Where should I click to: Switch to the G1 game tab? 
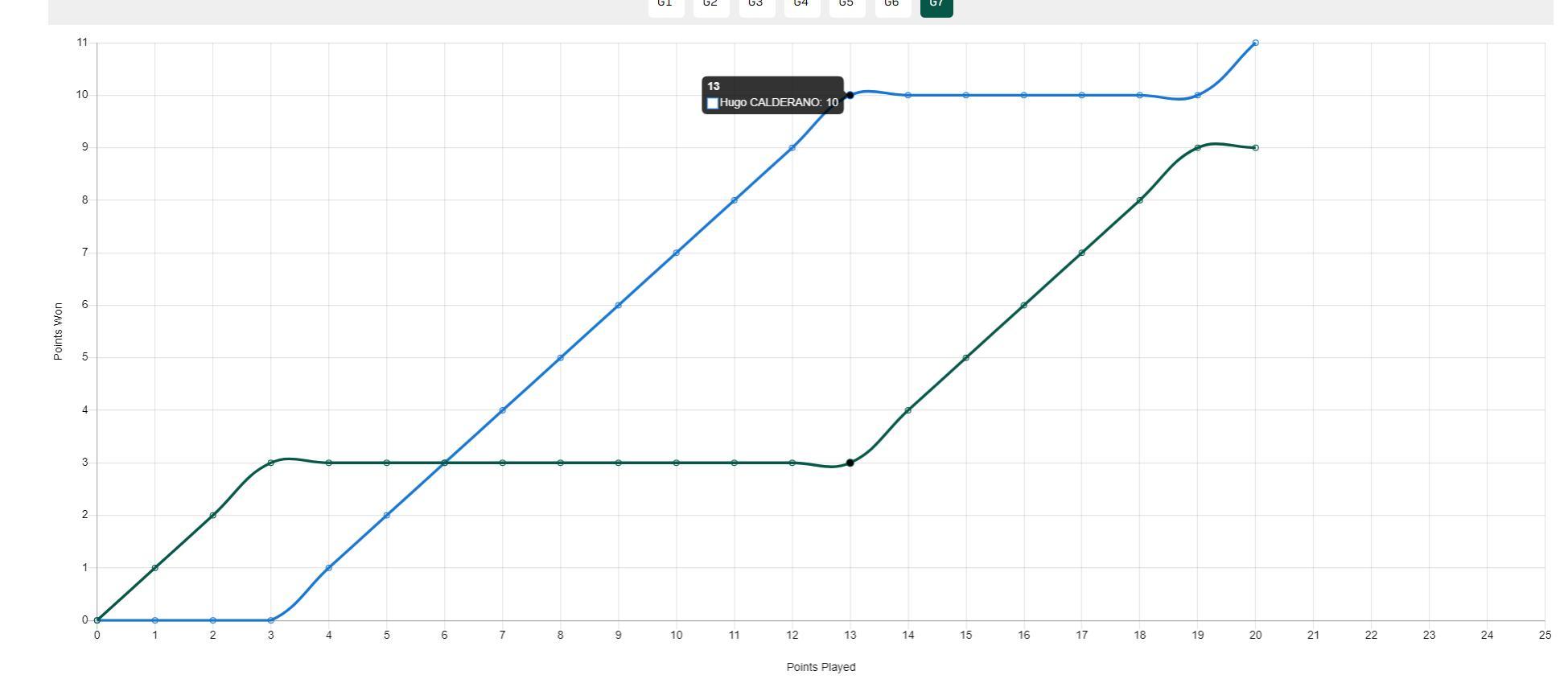click(665, 5)
